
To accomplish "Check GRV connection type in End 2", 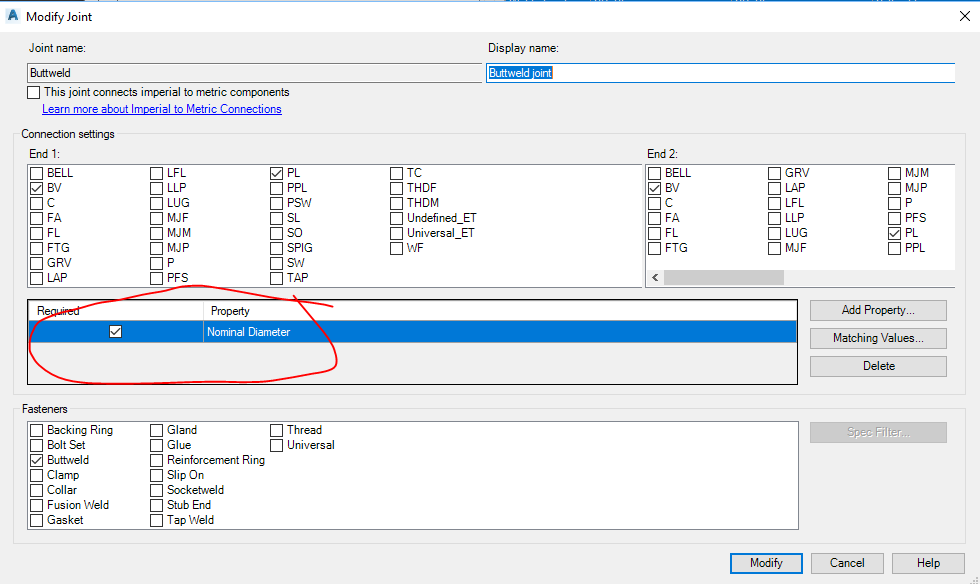I will [x=775, y=172].
